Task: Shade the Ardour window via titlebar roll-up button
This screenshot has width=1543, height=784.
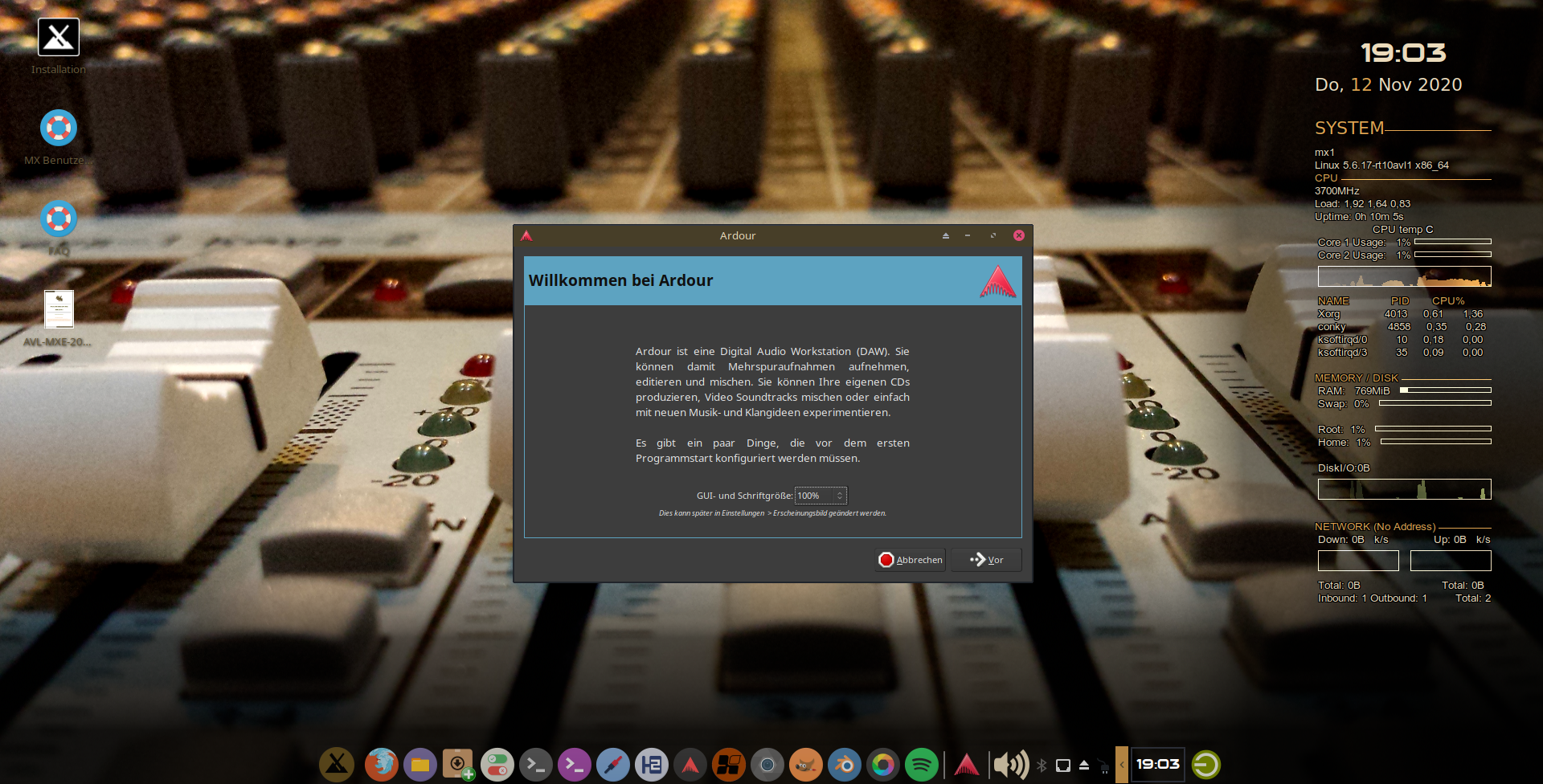Action: (945, 235)
